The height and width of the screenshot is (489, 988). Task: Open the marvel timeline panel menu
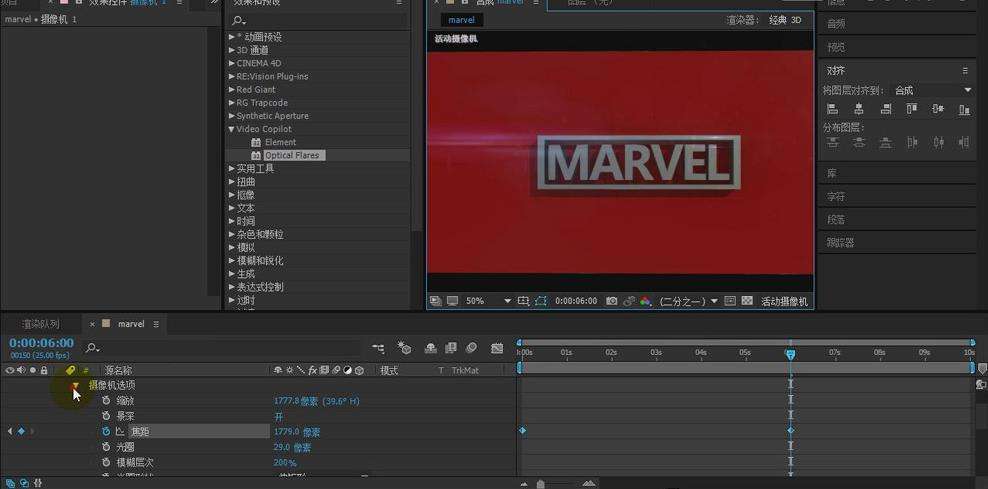pyautogui.click(x=156, y=324)
